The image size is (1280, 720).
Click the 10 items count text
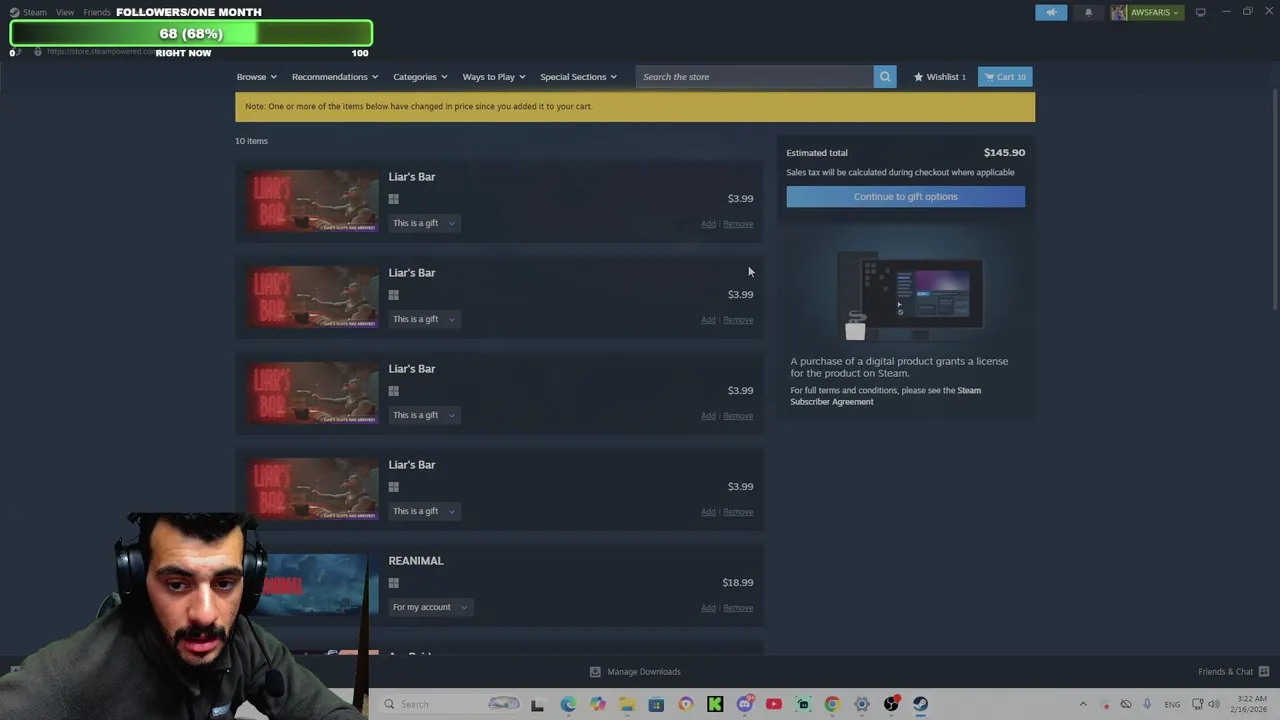point(251,141)
